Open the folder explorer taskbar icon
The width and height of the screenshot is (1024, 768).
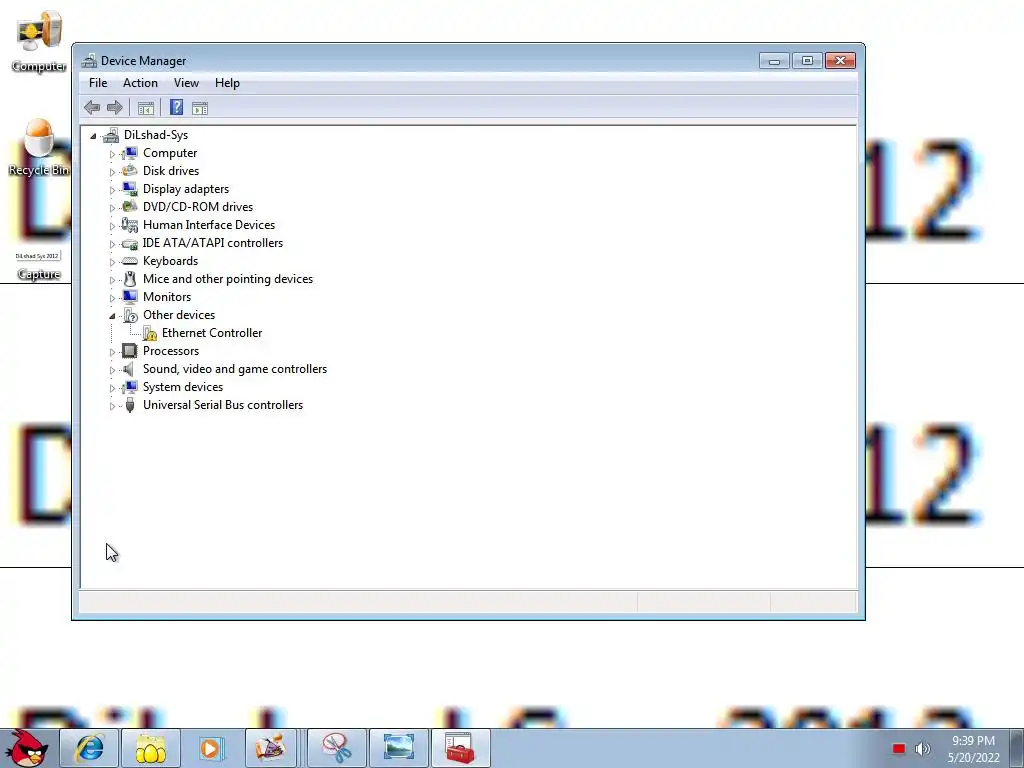coord(151,748)
